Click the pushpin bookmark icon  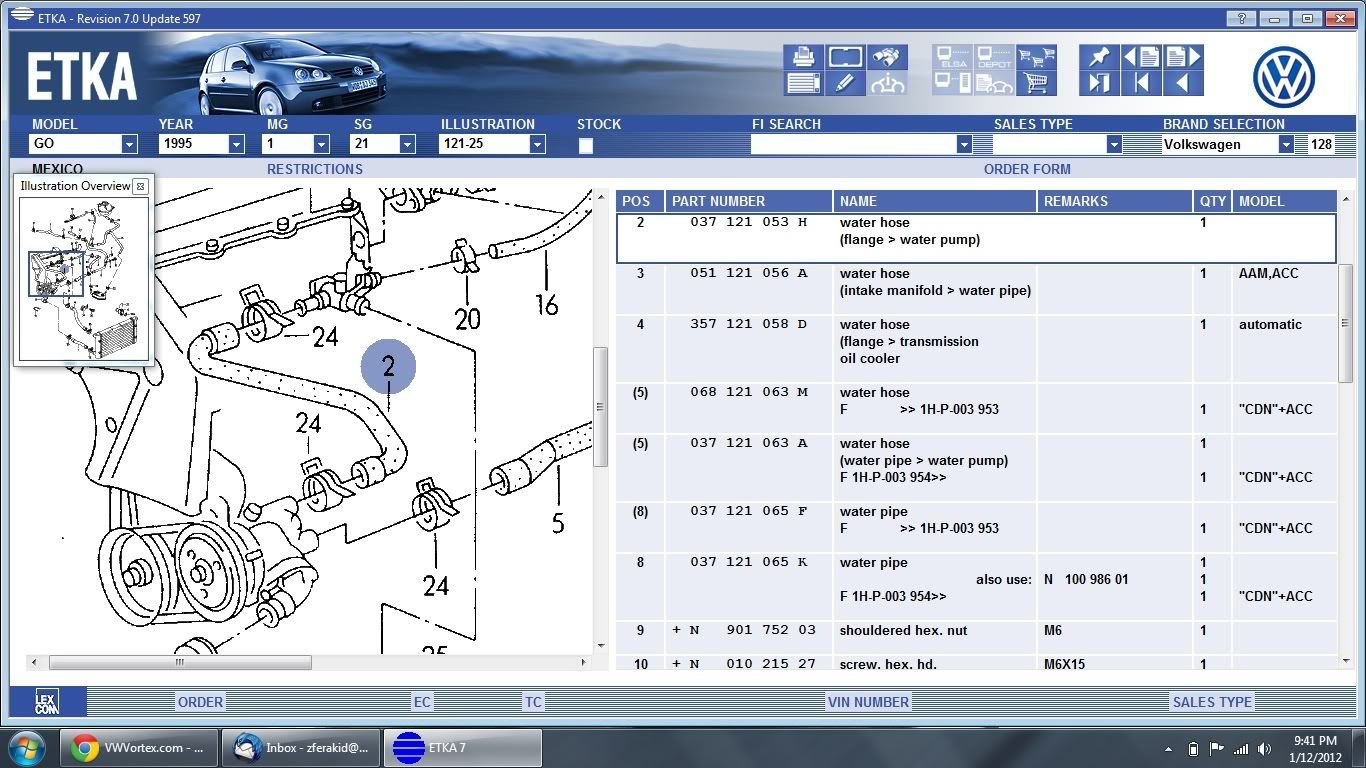coord(1099,57)
